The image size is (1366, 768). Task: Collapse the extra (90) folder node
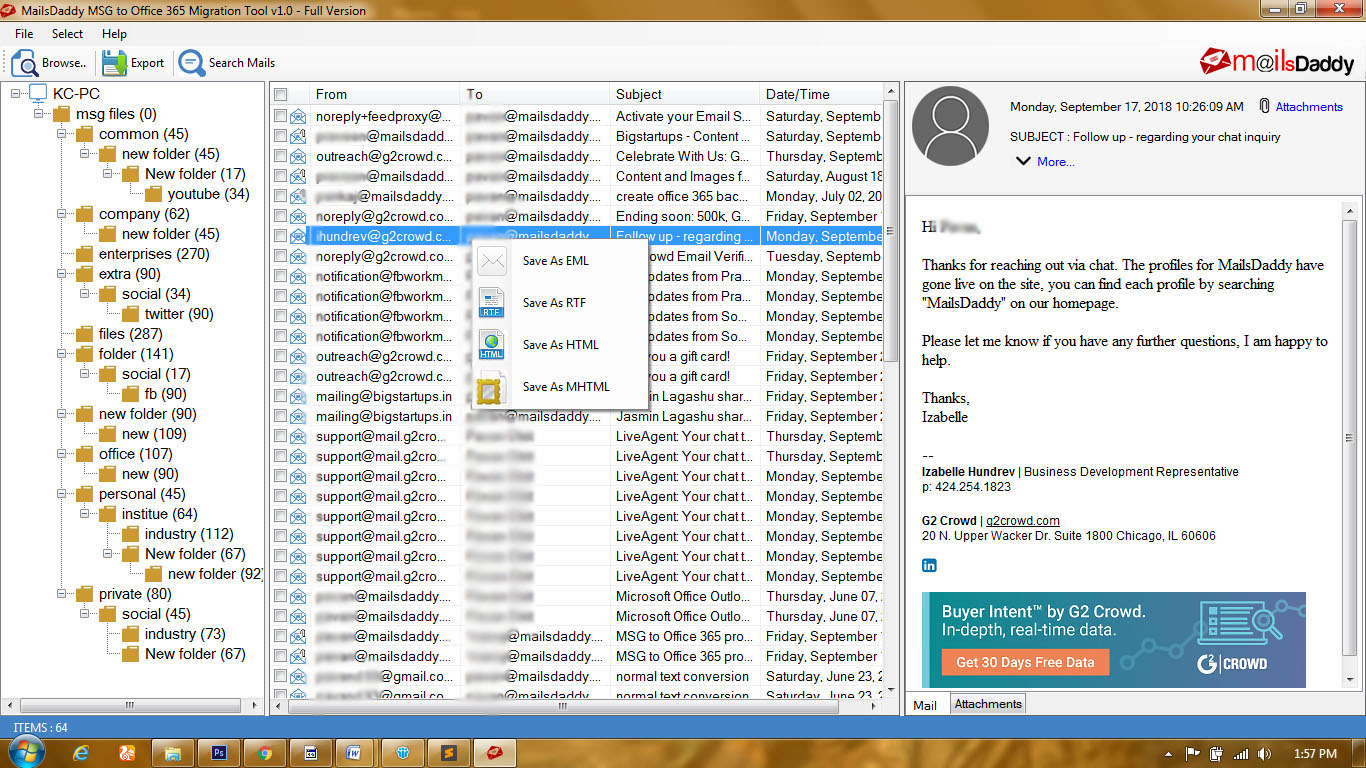pyautogui.click(x=62, y=274)
